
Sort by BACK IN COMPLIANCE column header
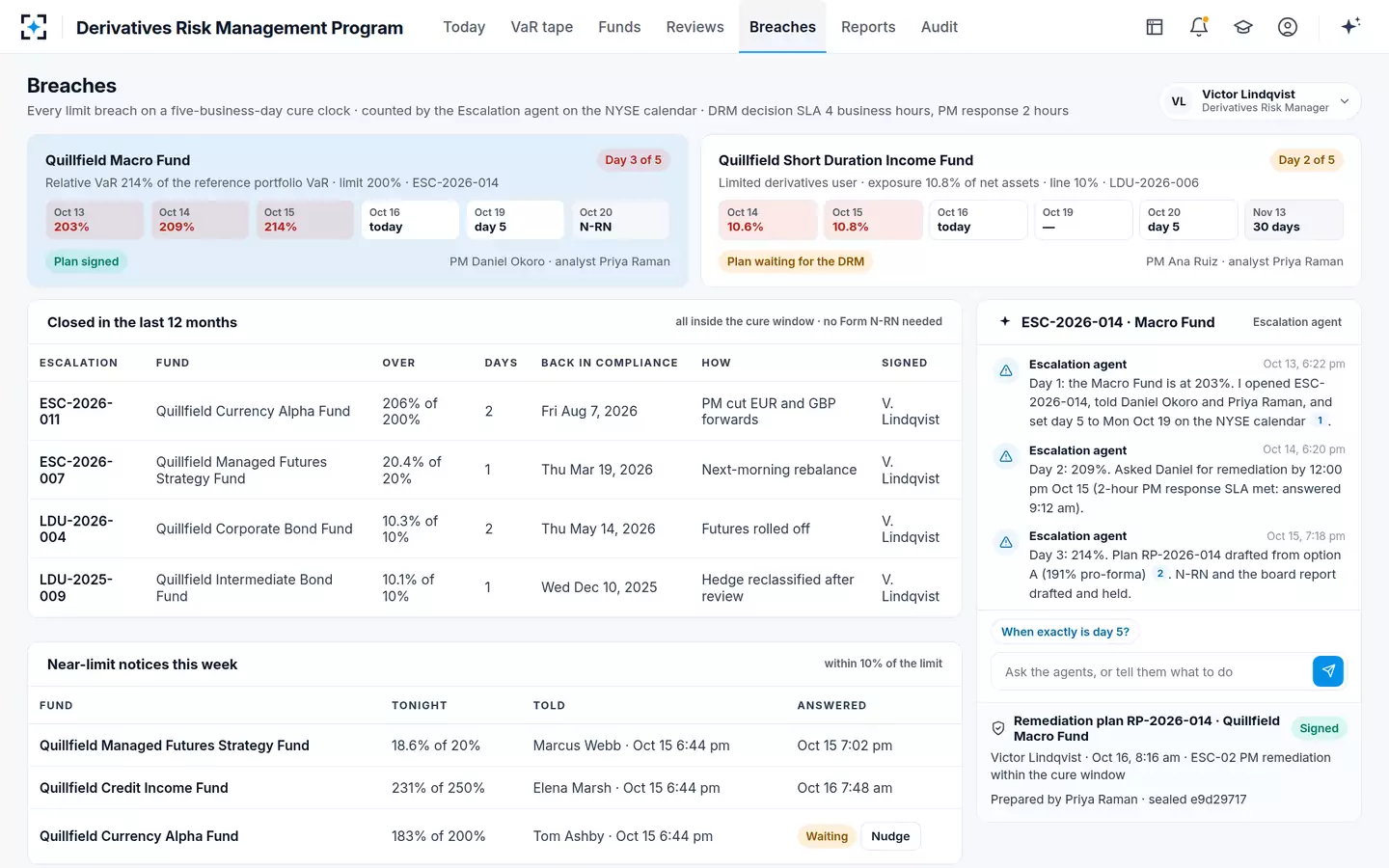pyautogui.click(x=610, y=363)
